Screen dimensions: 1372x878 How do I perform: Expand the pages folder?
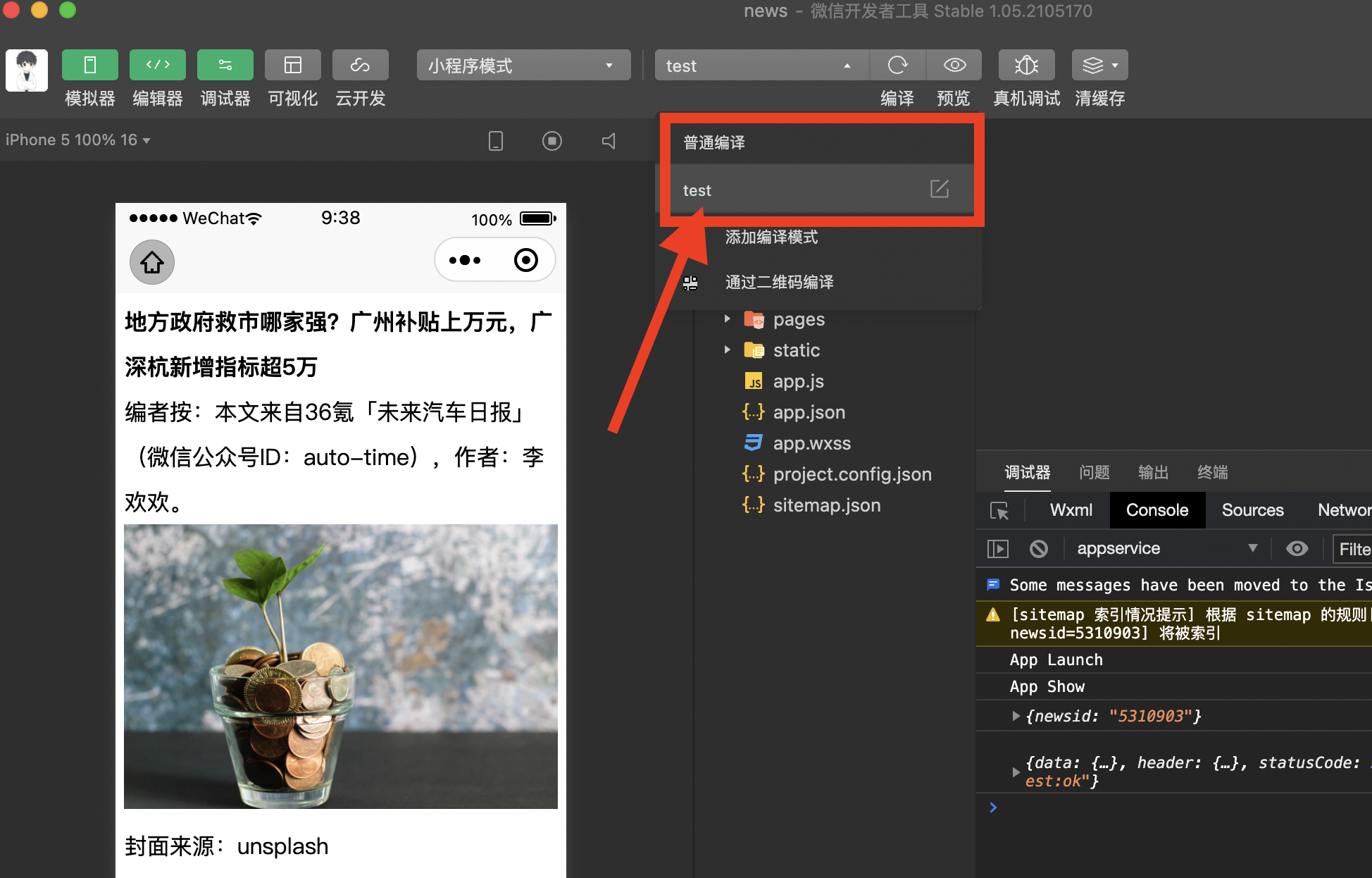pyautogui.click(x=728, y=319)
